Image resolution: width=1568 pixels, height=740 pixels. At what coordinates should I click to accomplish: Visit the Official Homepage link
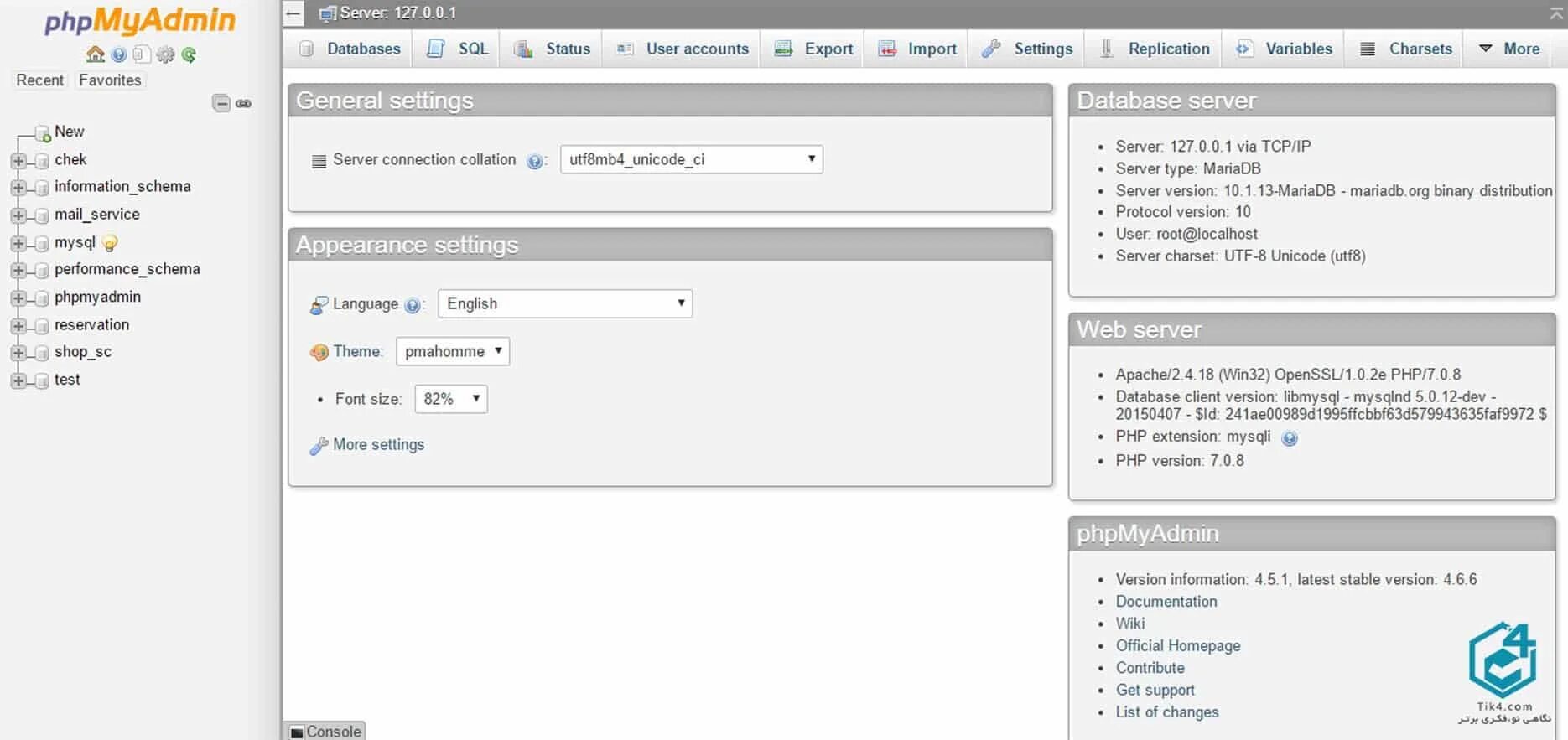coord(1177,646)
